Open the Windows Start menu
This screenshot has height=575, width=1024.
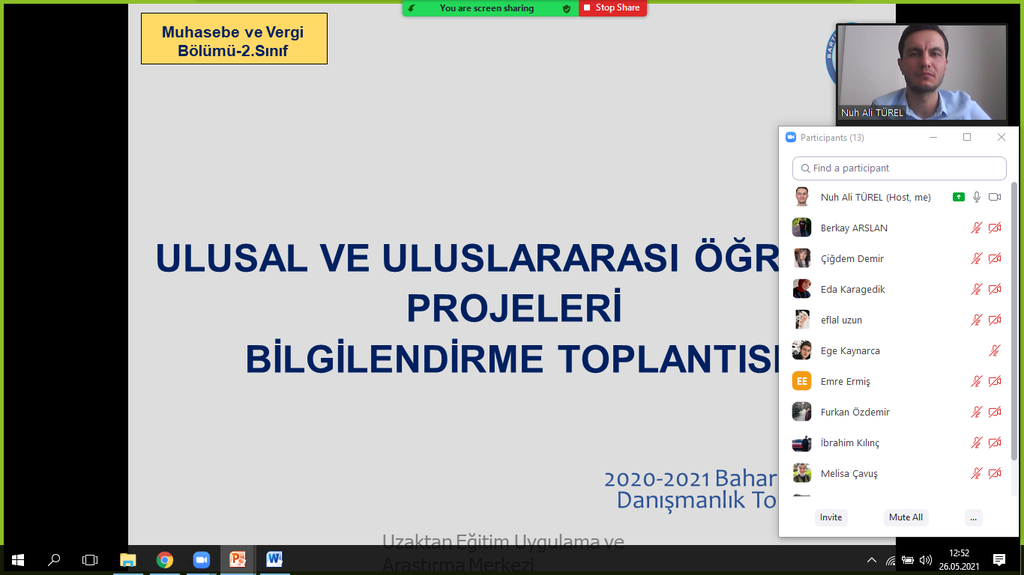(18, 560)
